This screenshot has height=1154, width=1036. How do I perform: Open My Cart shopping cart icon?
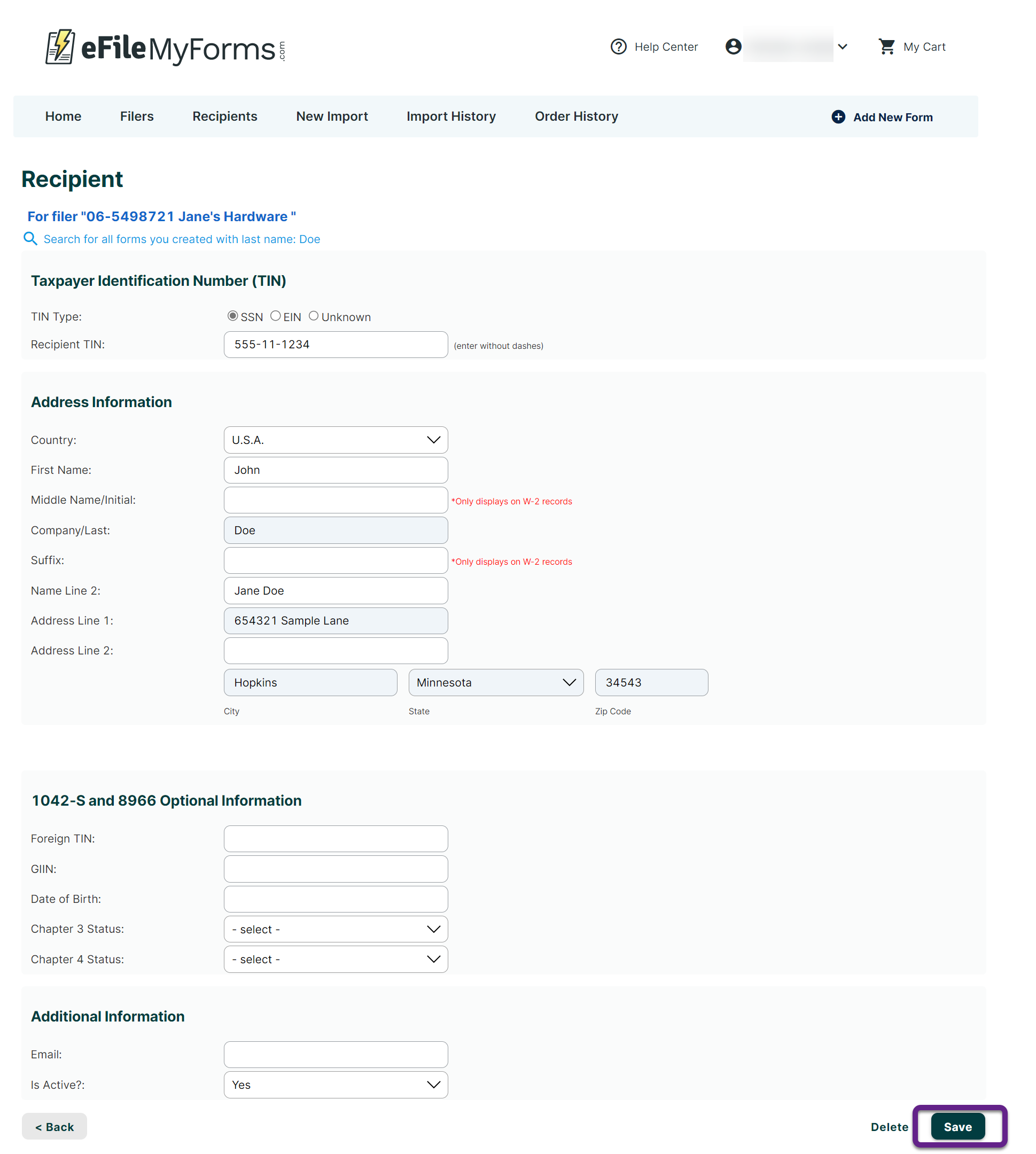click(x=886, y=46)
